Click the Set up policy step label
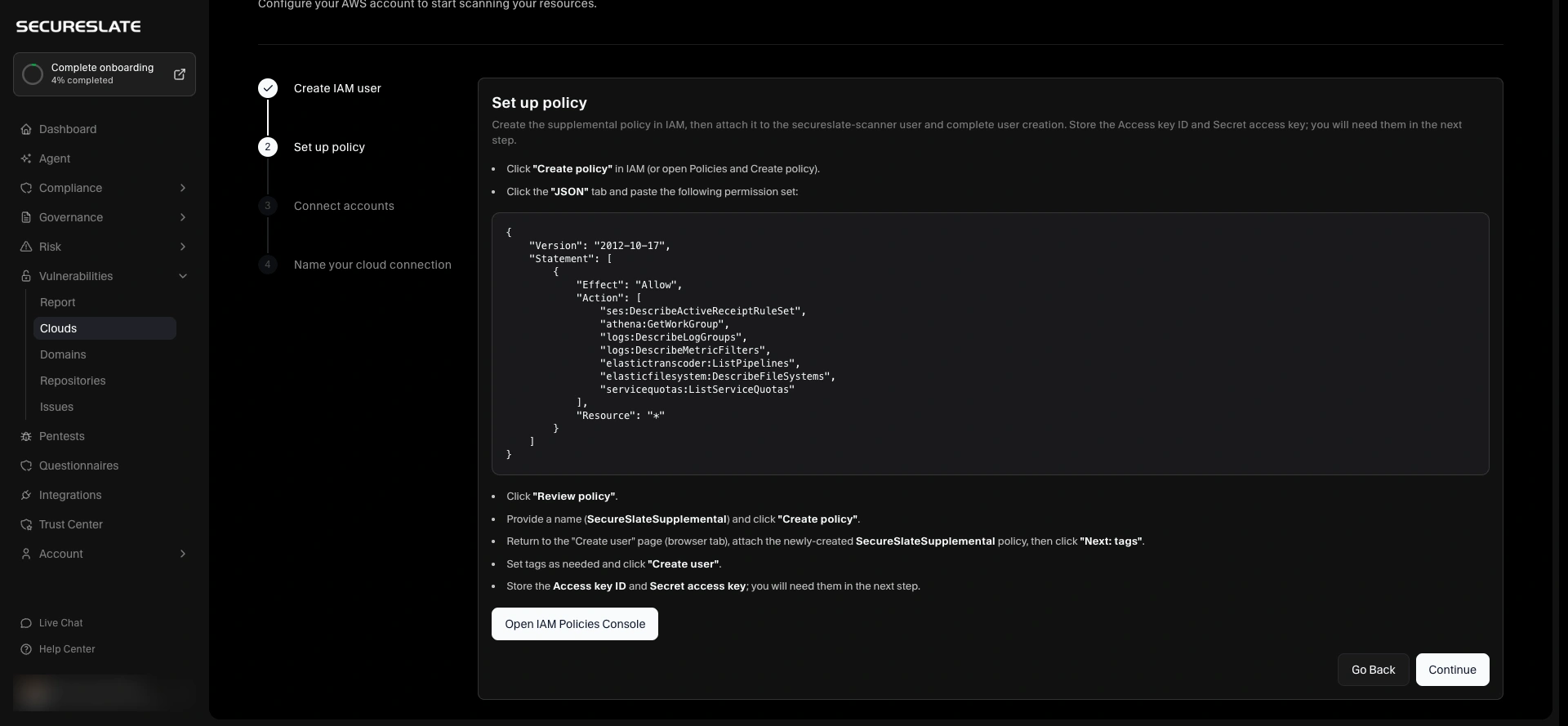1568x726 pixels. tap(329, 147)
